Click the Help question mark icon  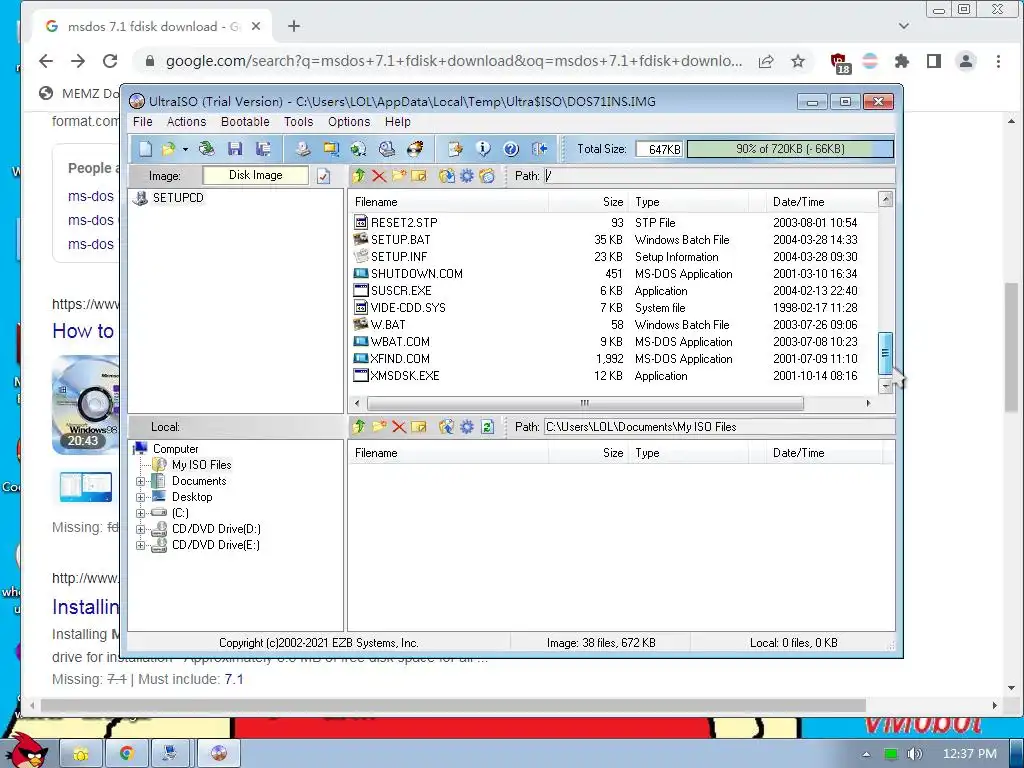[511, 149]
